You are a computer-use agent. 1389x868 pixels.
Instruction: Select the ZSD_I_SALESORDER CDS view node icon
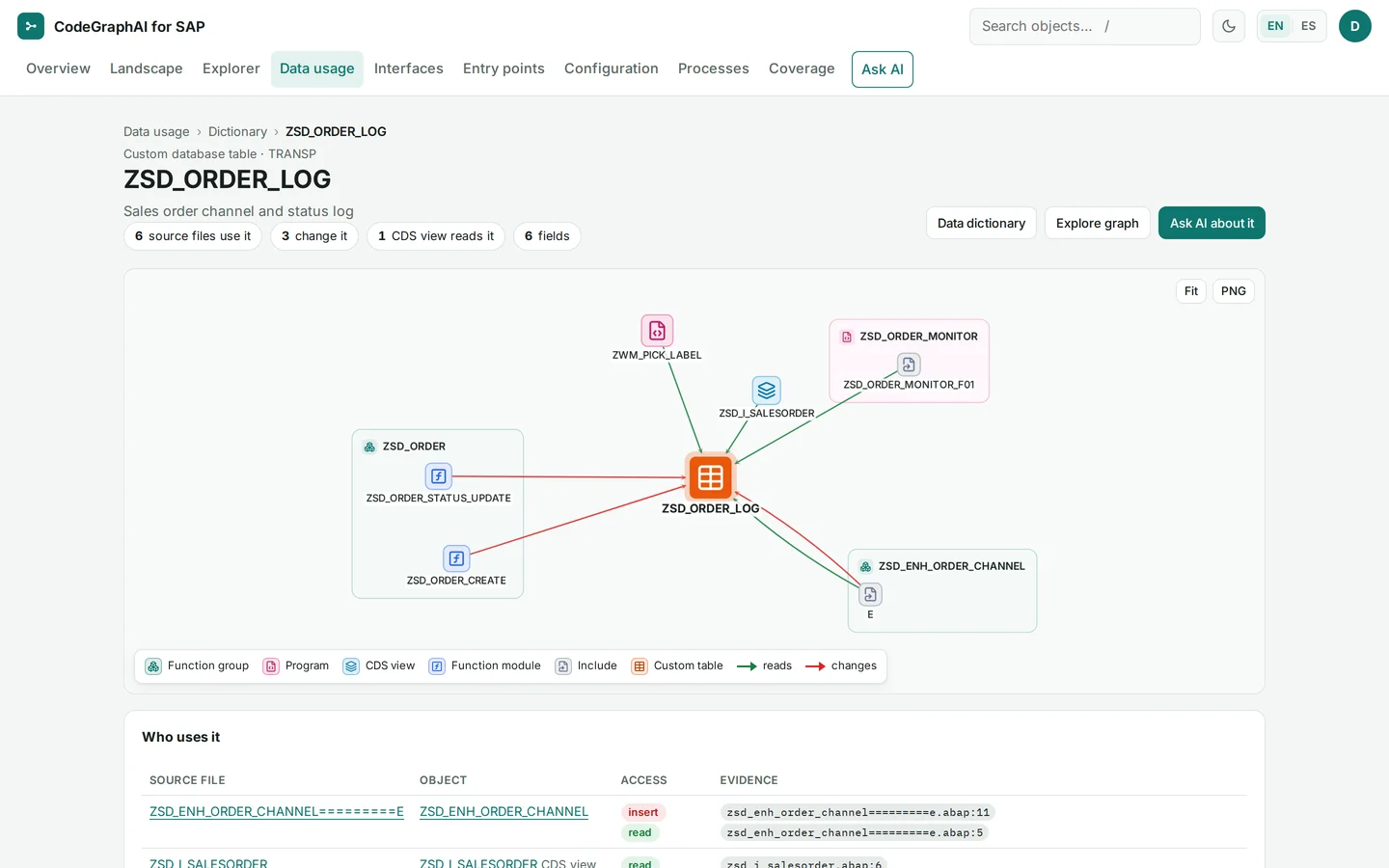tap(767, 391)
